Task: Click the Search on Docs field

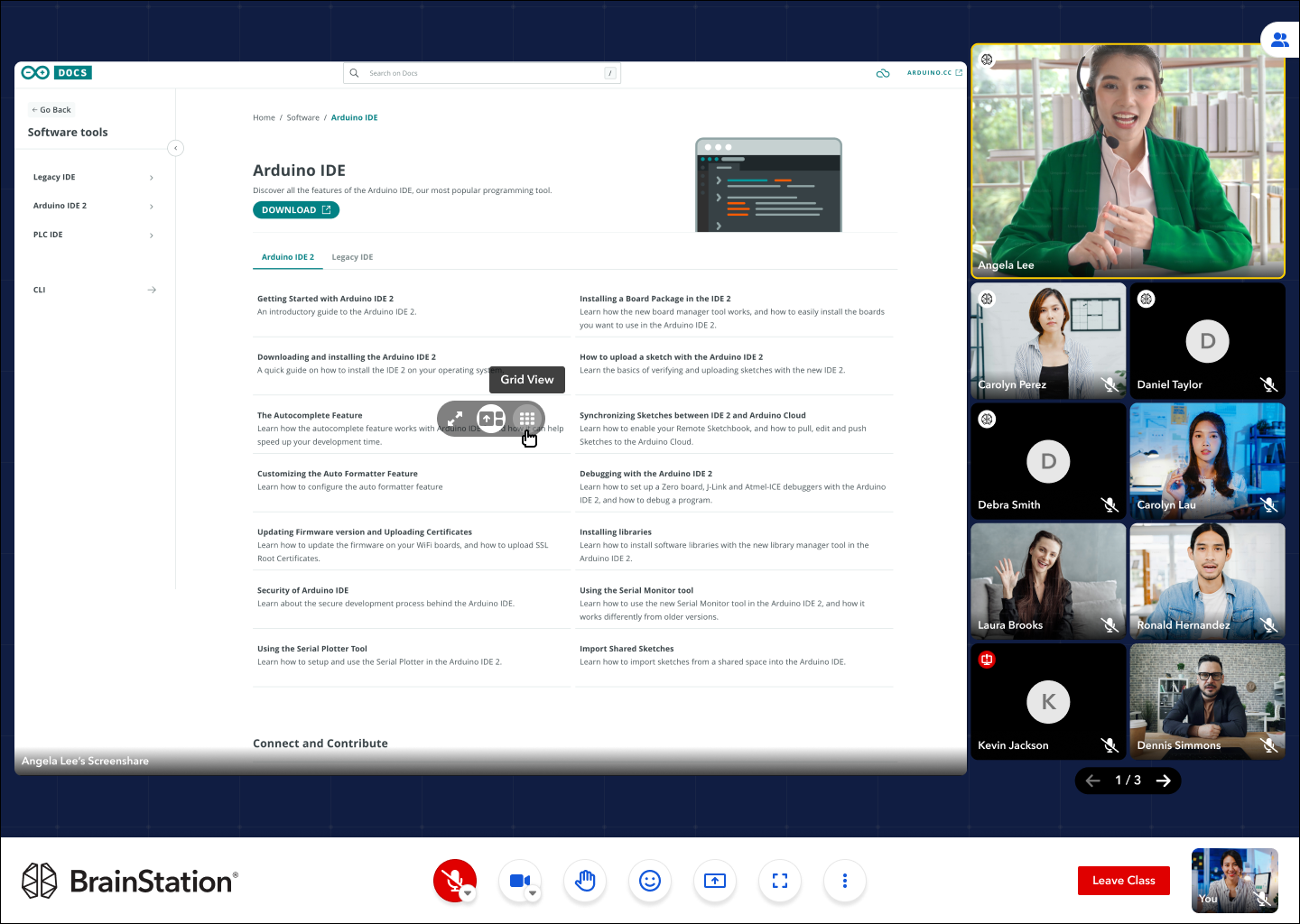Action: [x=482, y=73]
